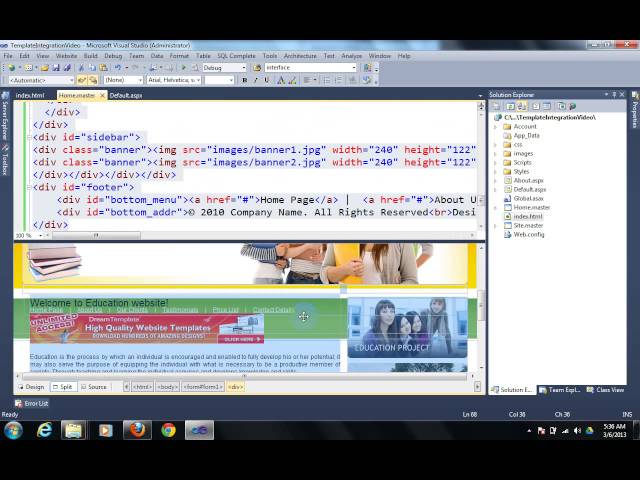This screenshot has height=480, width=640.
Task: Toggle Underline formatting button
Action: click(x=267, y=80)
